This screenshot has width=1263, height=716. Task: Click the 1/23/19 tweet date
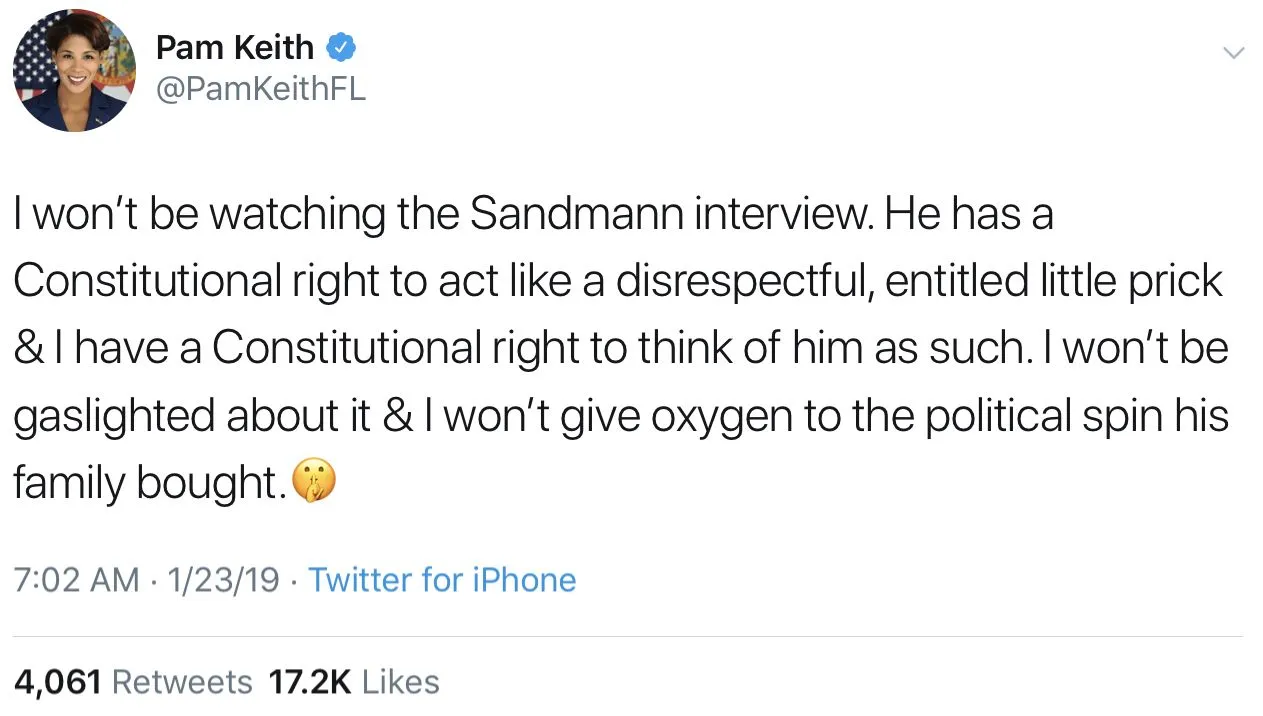224,580
